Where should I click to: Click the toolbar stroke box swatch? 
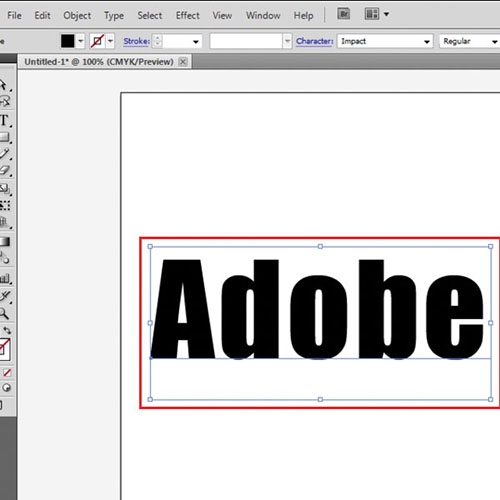[4, 349]
